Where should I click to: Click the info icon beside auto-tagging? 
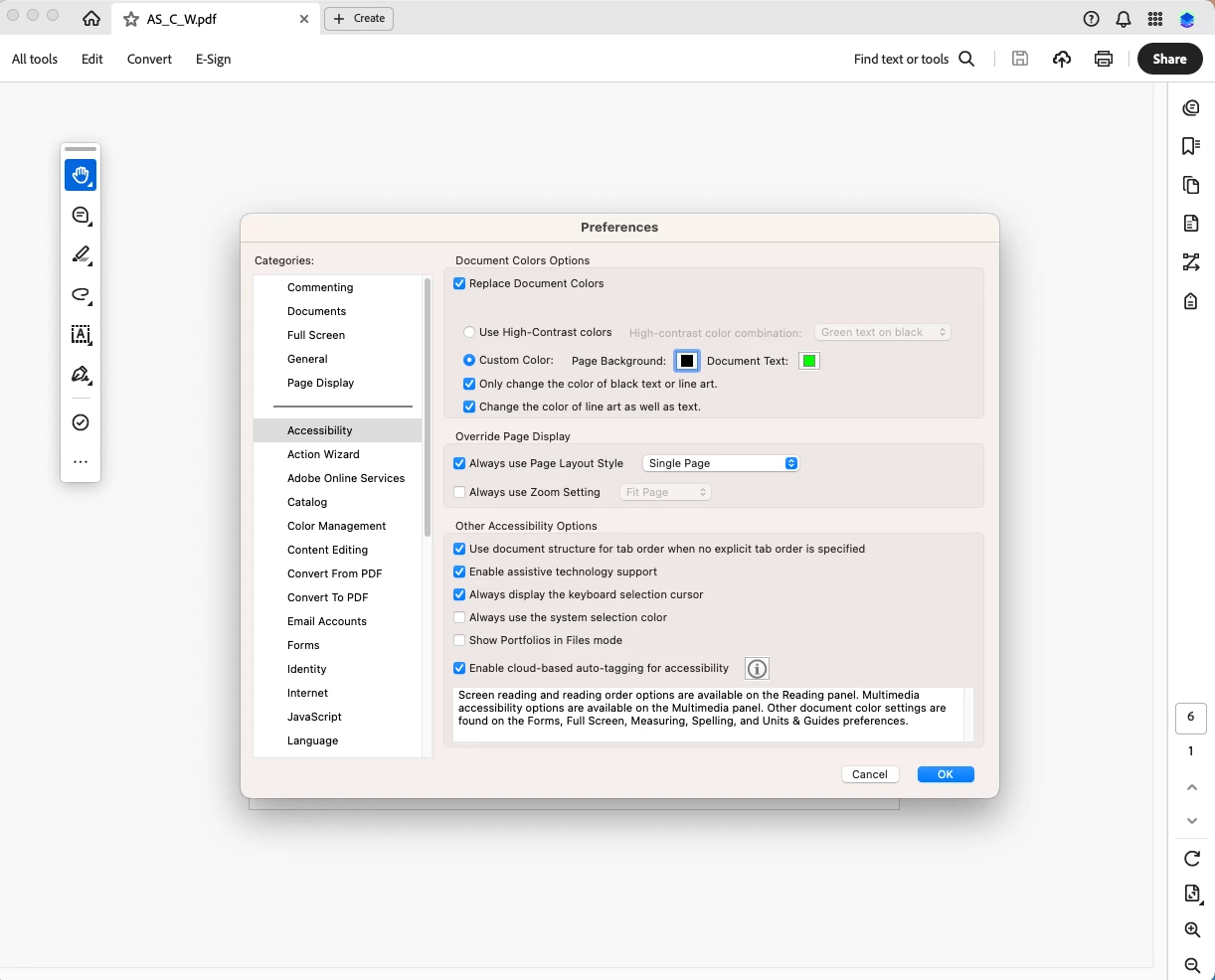(757, 669)
